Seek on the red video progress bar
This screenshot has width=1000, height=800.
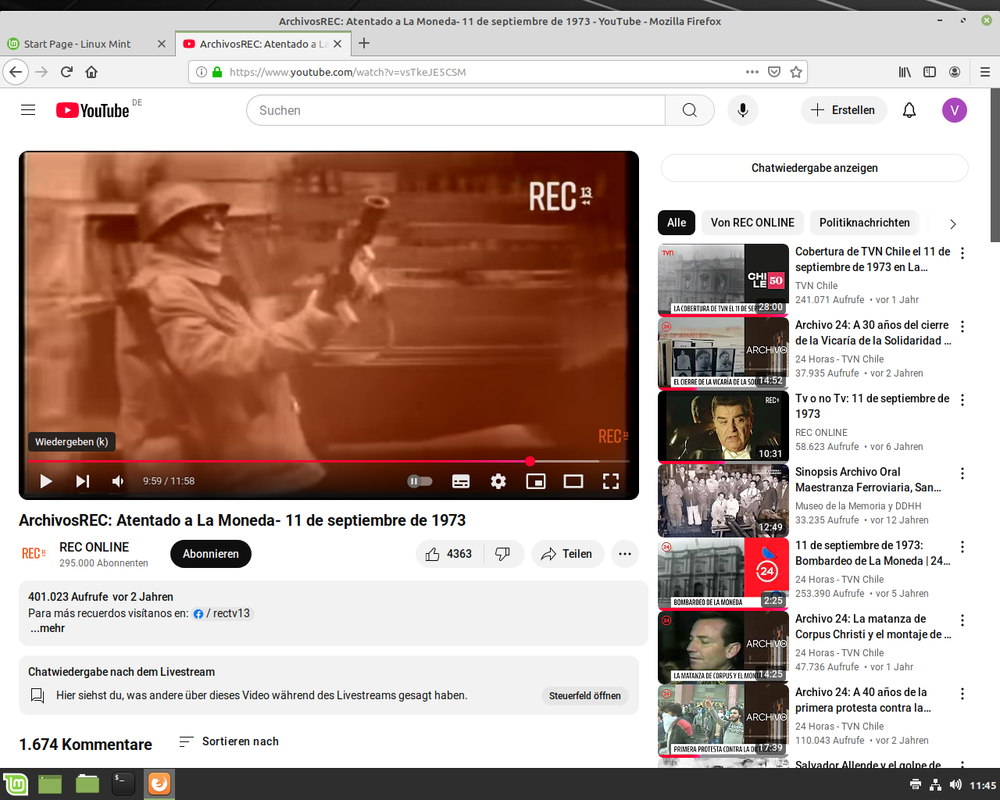pyautogui.click(x=328, y=461)
